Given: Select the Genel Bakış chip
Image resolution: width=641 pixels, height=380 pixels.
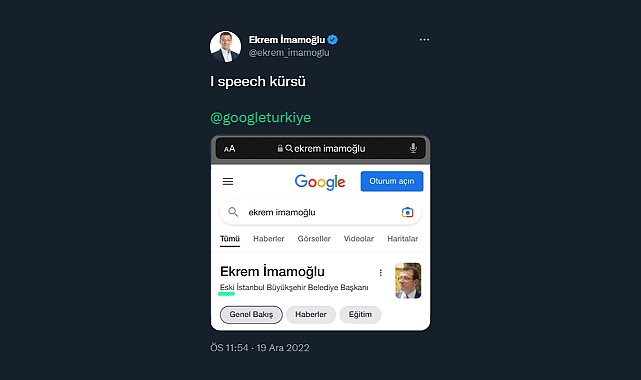Looking at the screenshot, I should click(x=251, y=315).
